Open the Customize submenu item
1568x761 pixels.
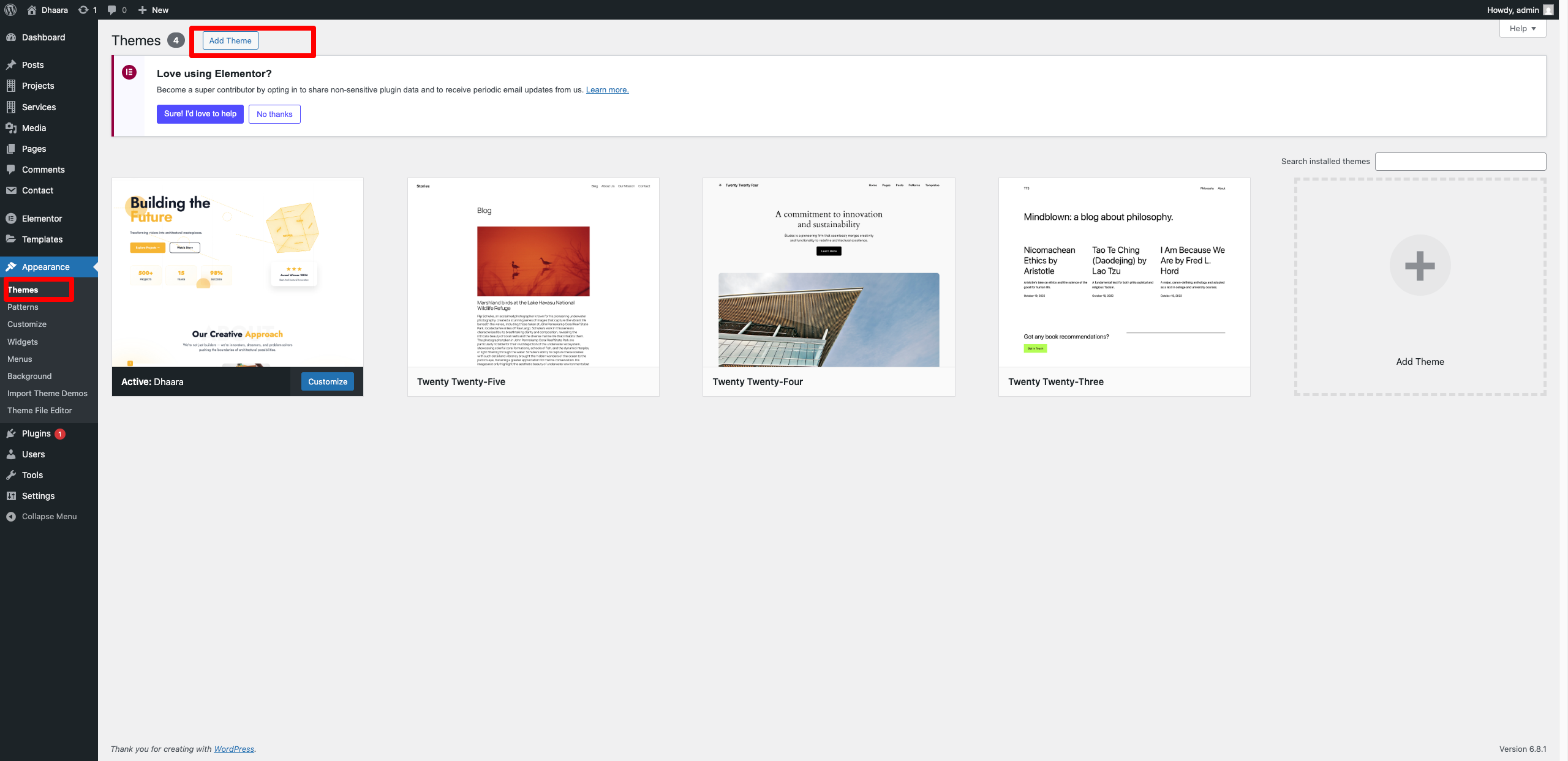point(27,324)
